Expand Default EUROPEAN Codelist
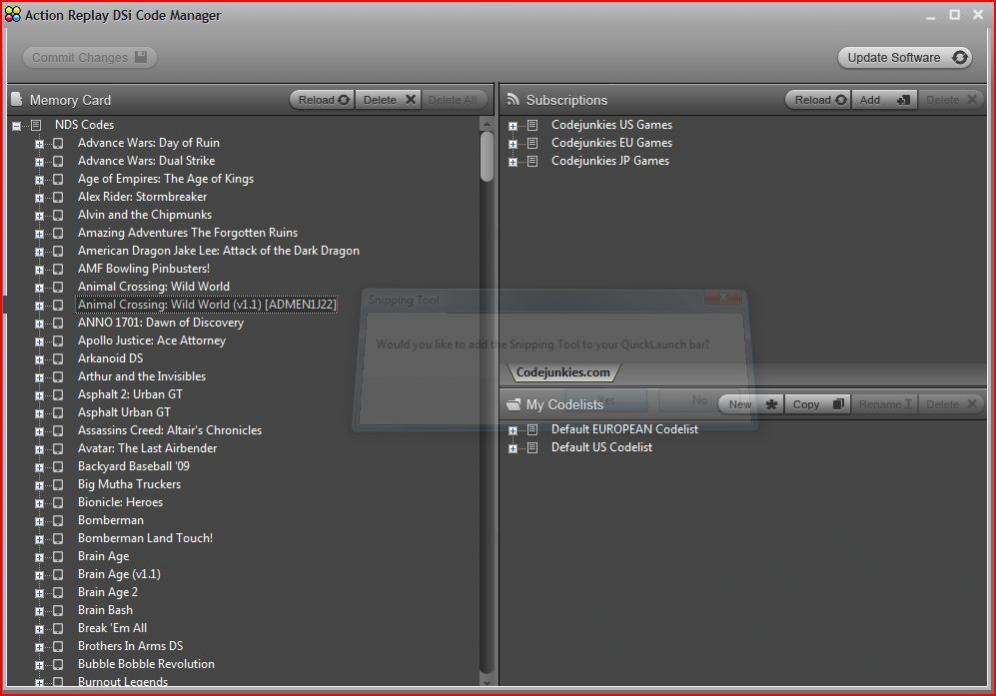Viewport: 996px width, 696px height. (513, 431)
